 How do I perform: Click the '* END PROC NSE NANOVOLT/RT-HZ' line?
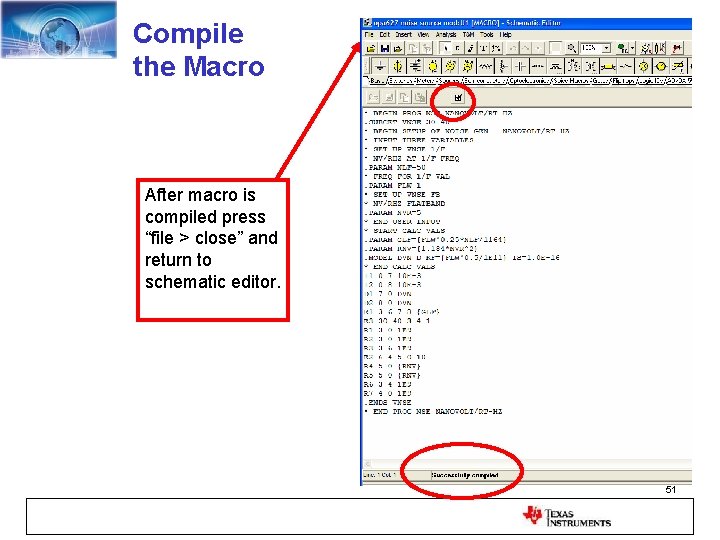(433, 411)
